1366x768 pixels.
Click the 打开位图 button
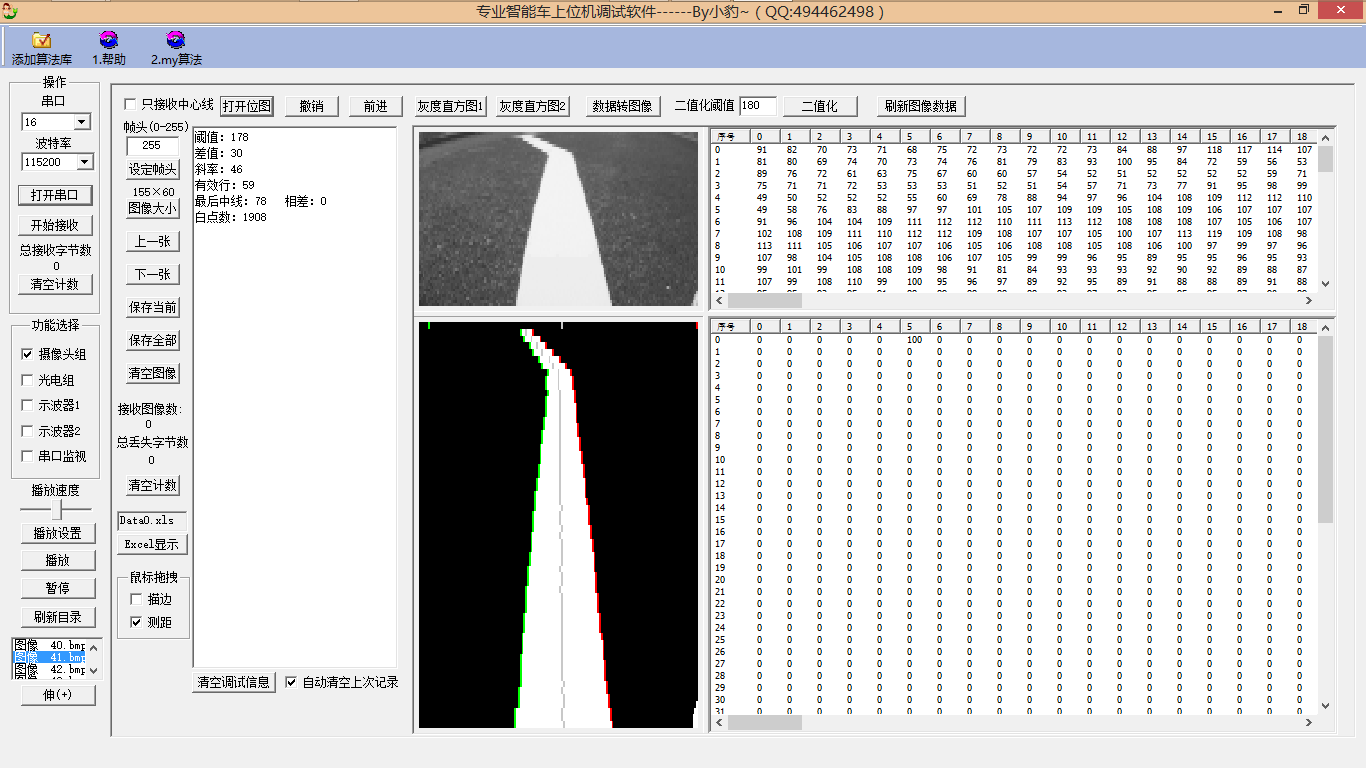[247, 106]
